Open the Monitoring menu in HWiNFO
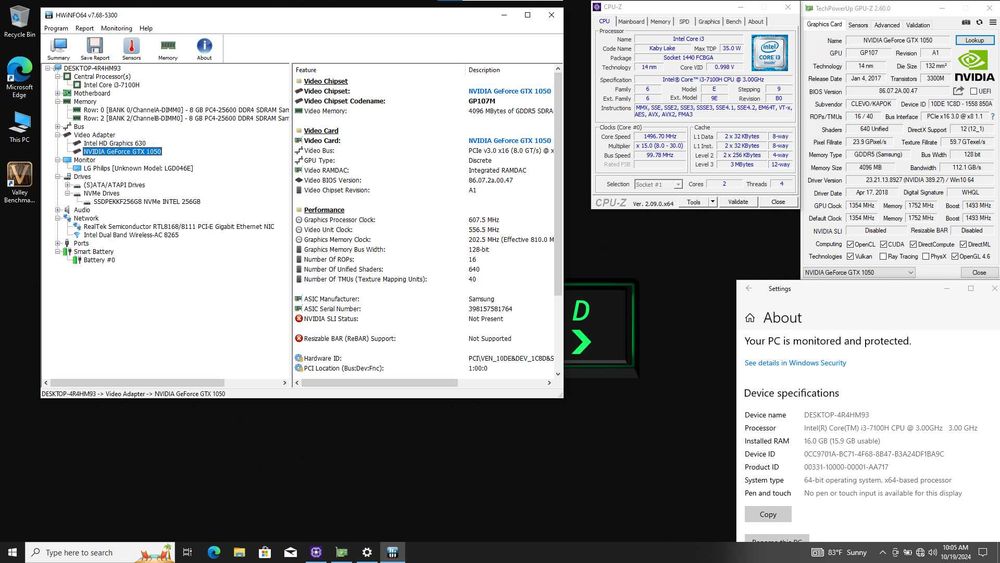The width and height of the screenshot is (1000, 563). [x=116, y=28]
